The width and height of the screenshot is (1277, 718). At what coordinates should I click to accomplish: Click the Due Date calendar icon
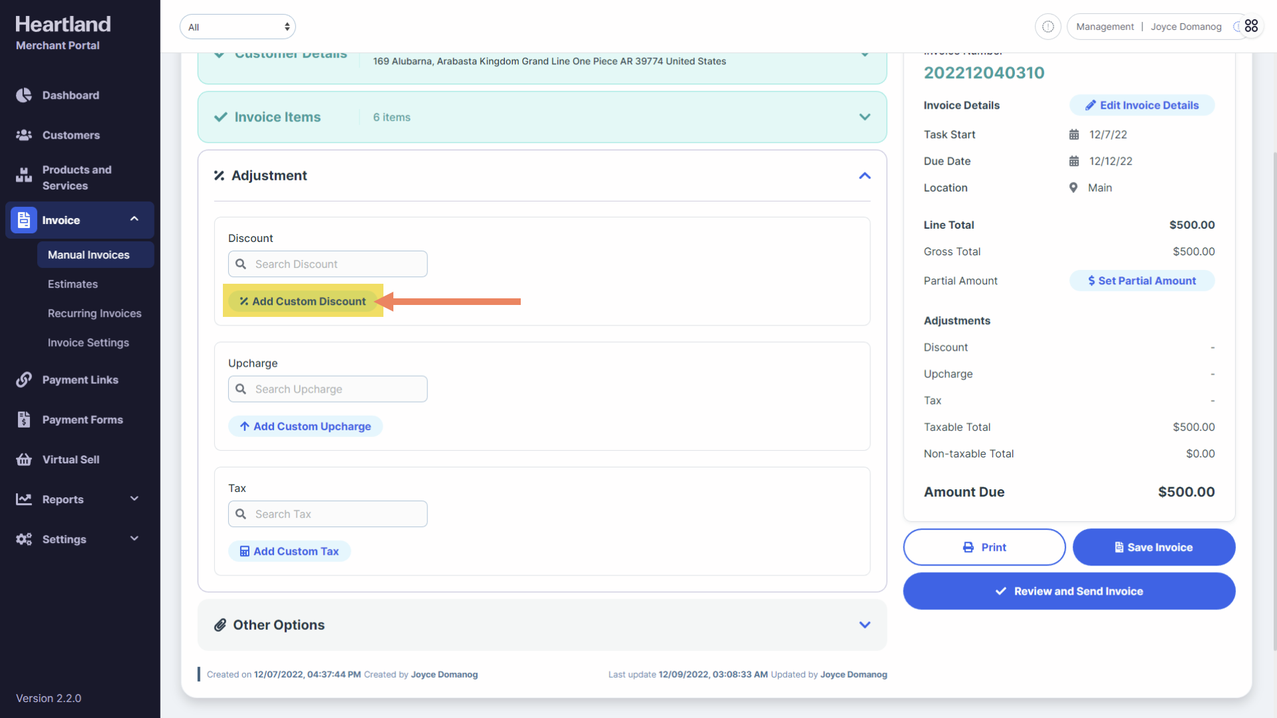1074,161
